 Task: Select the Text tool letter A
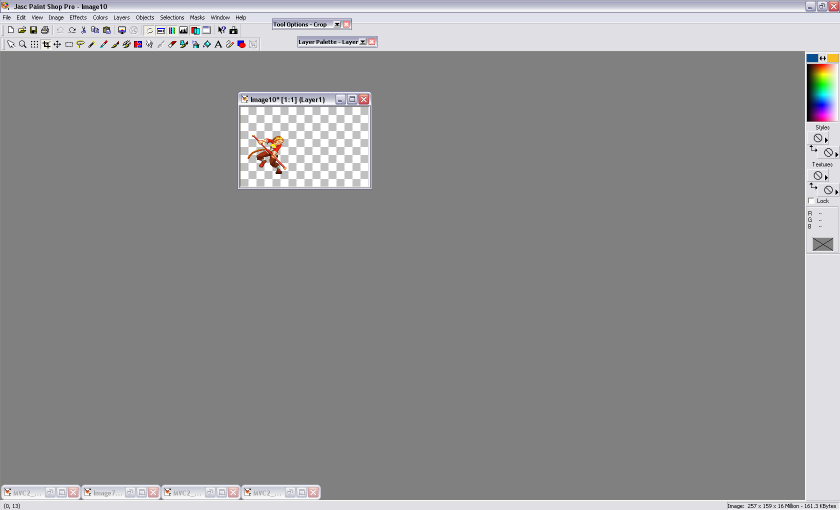tap(218, 44)
